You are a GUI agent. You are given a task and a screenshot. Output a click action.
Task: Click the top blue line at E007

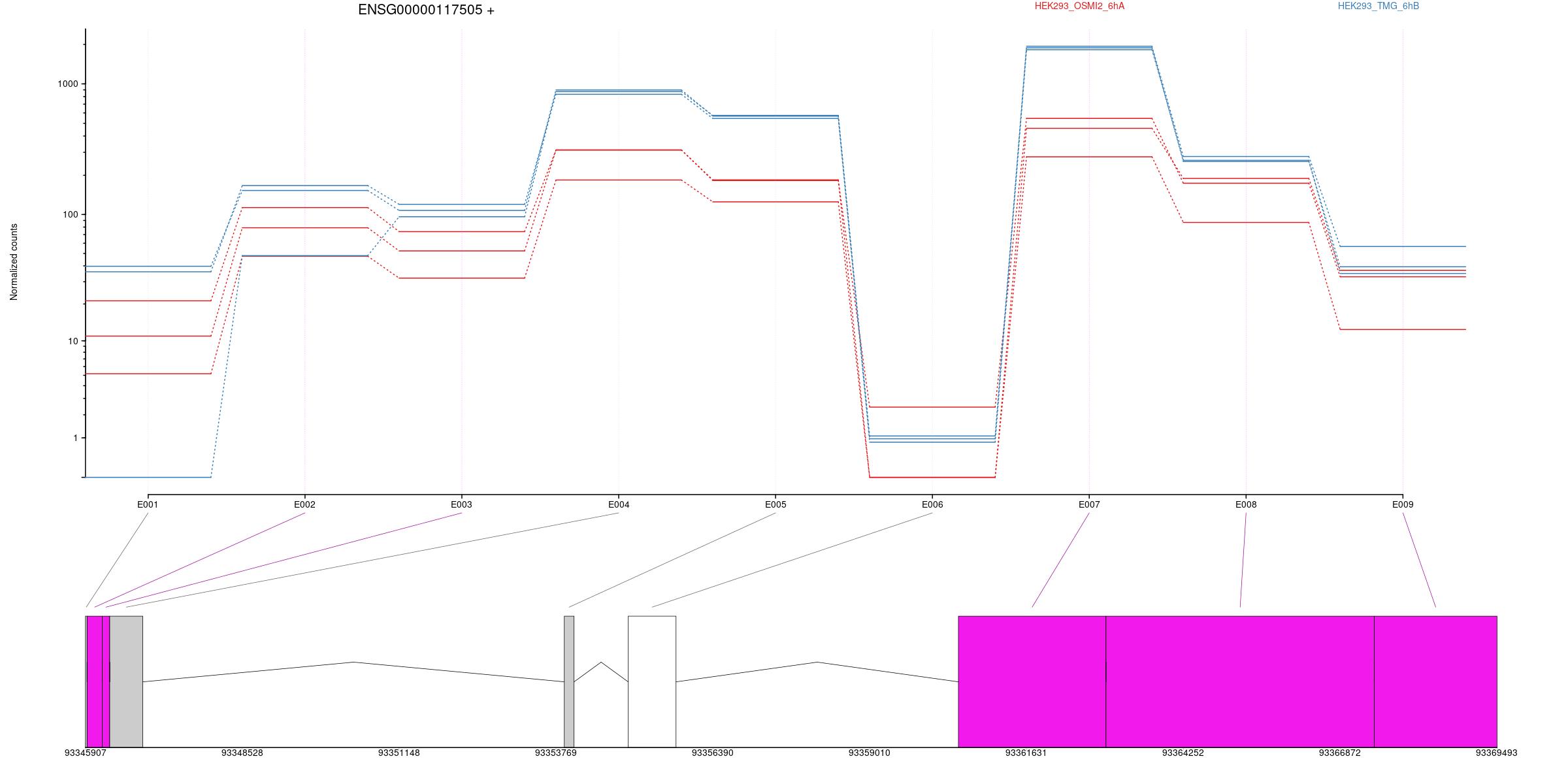(1089, 46)
